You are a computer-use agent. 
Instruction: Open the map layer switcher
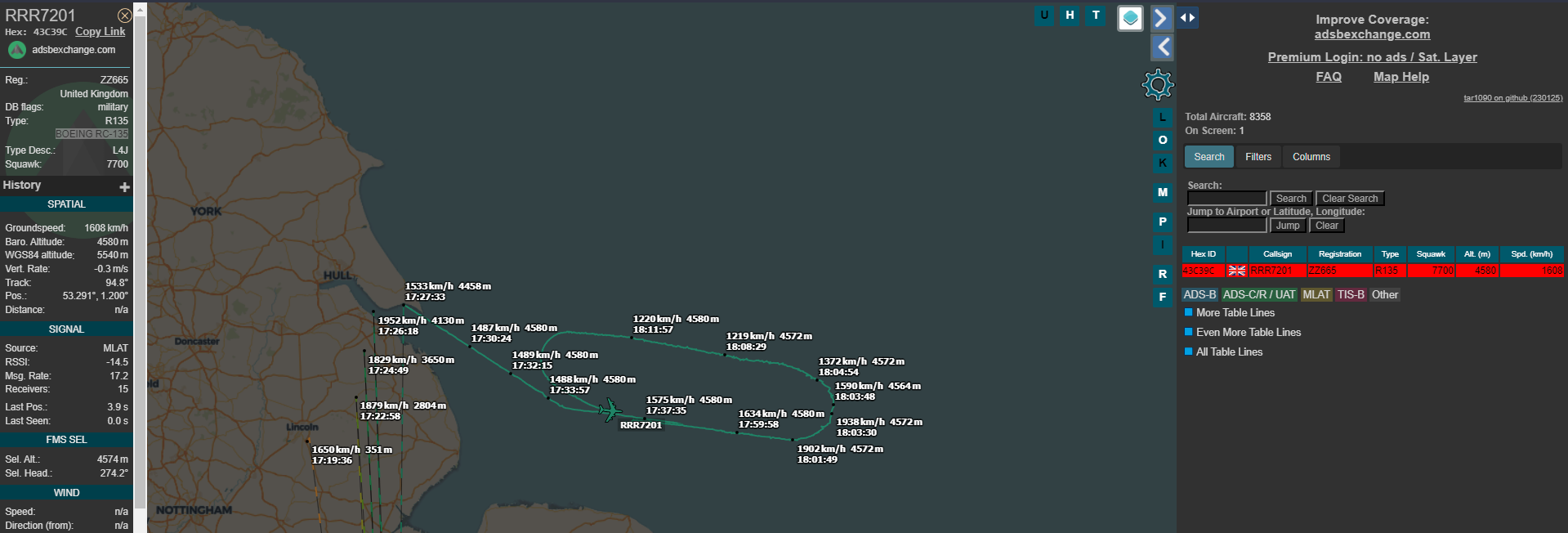pyautogui.click(x=1130, y=18)
